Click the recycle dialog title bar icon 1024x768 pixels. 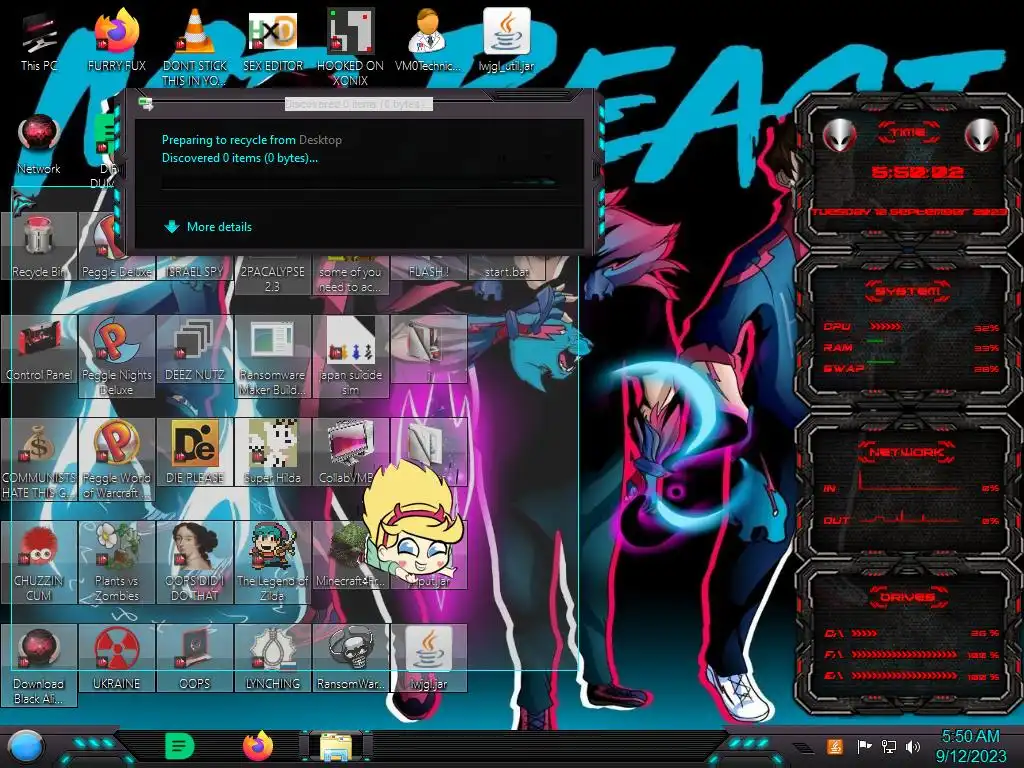tap(146, 103)
